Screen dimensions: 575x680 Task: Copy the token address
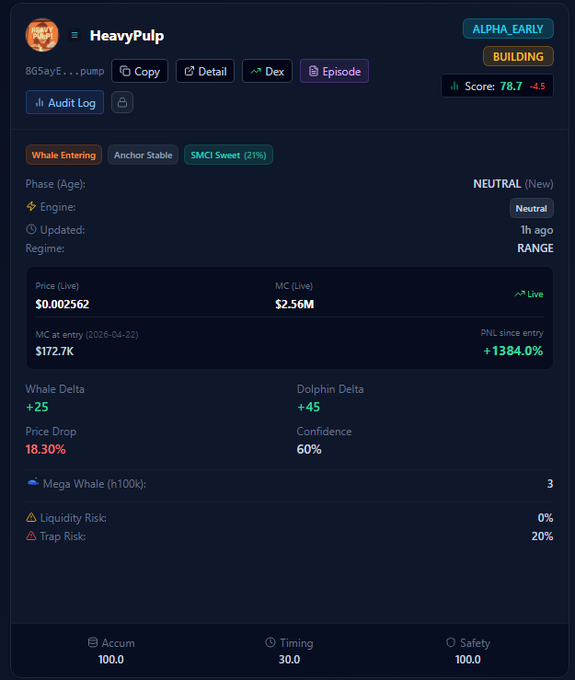[140, 71]
